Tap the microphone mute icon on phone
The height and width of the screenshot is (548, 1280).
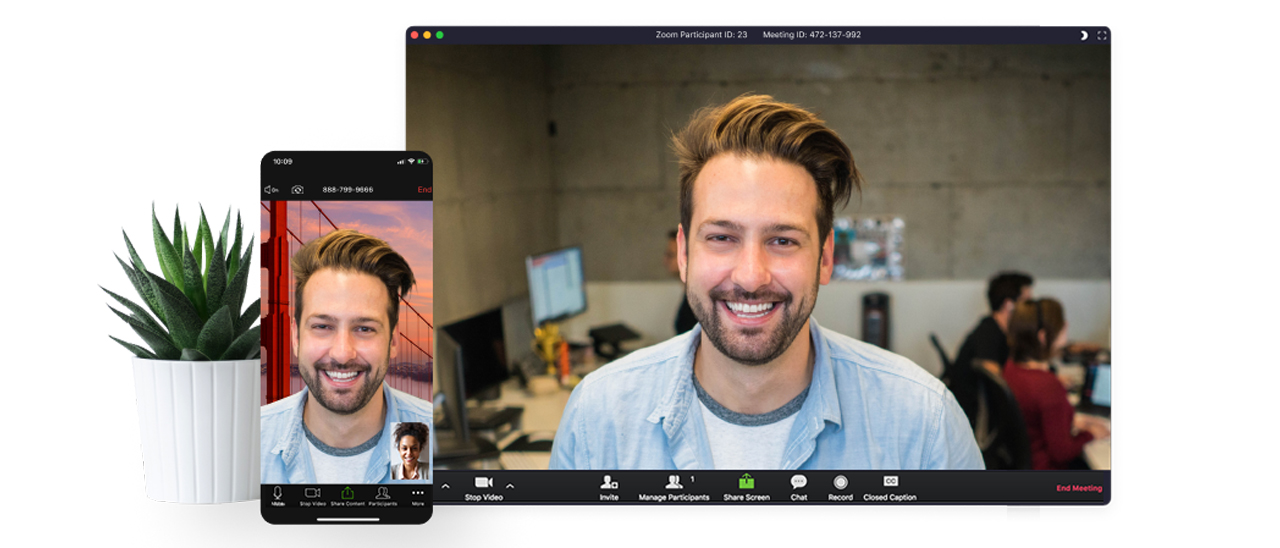click(278, 496)
